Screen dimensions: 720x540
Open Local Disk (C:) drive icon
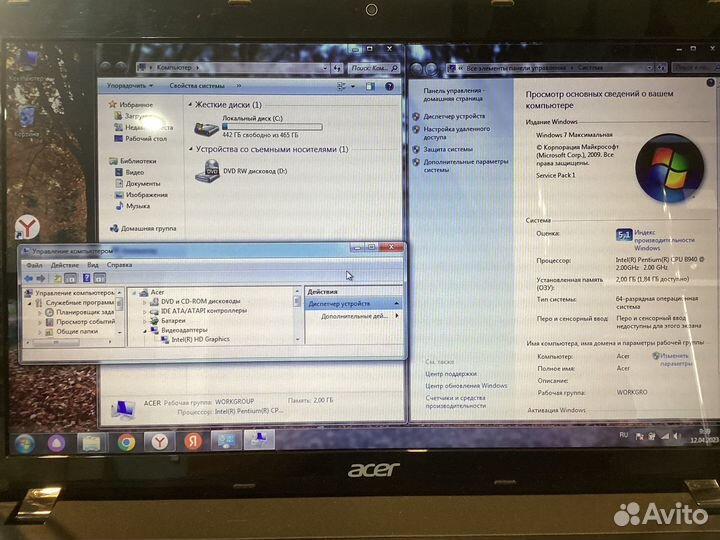click(x=207, y=127)
